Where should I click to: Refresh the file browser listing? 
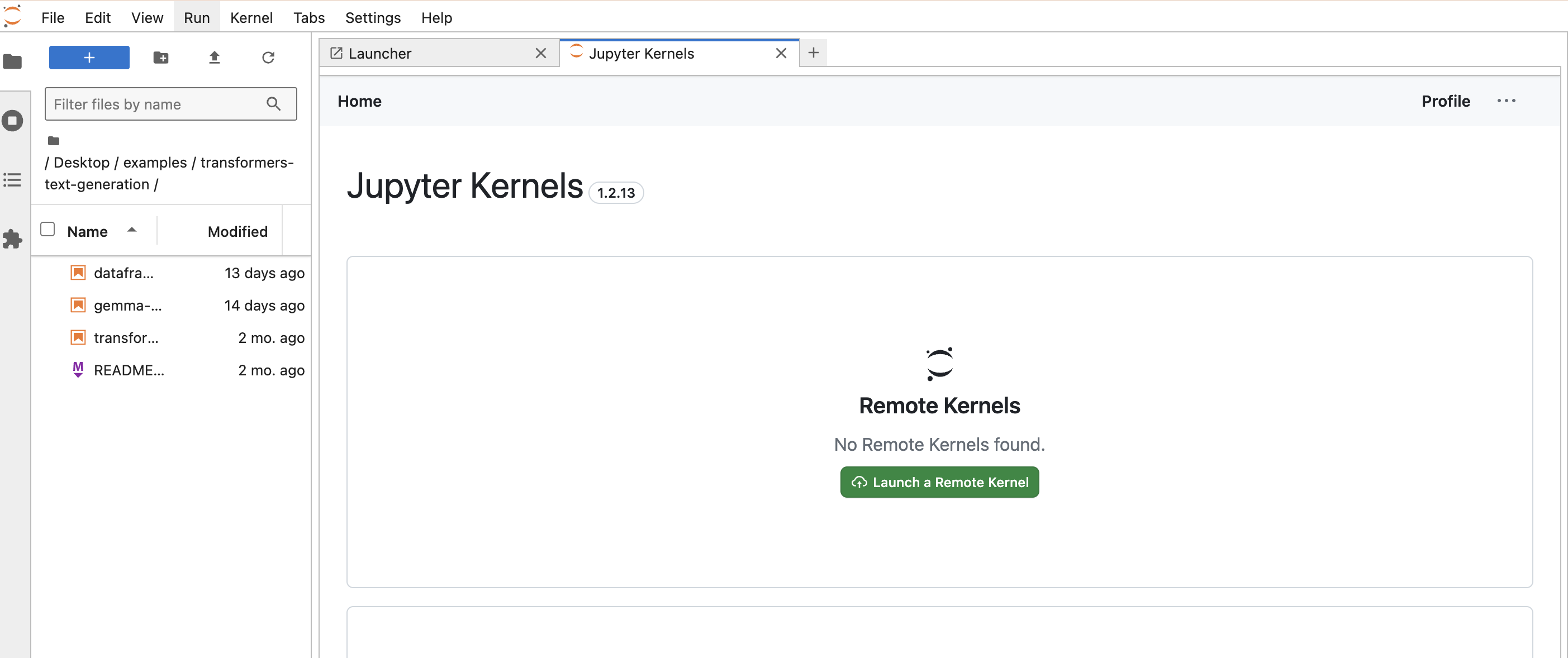point(268,57)
